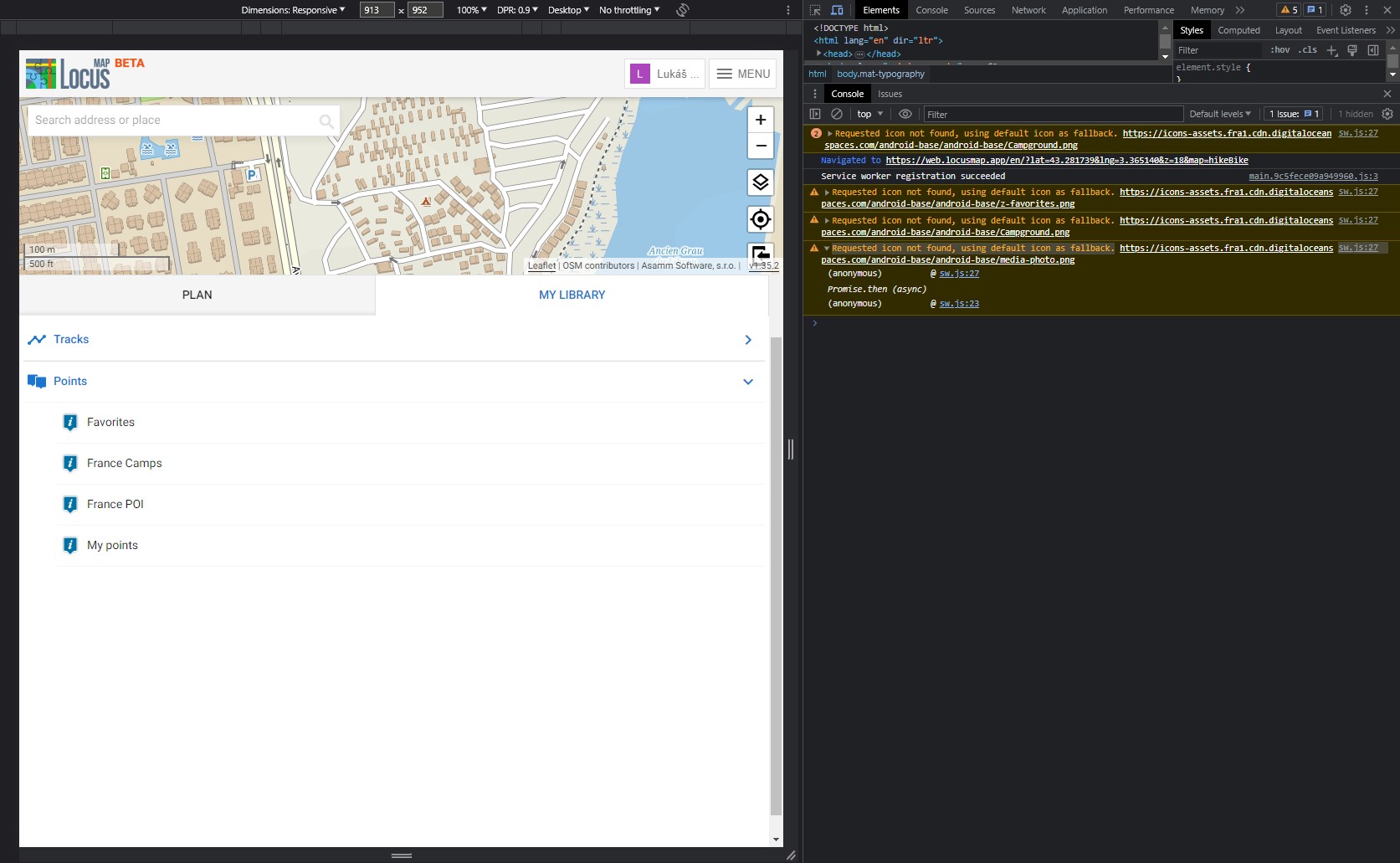
Task: Open console settings gear
Action: point(1387,114)
